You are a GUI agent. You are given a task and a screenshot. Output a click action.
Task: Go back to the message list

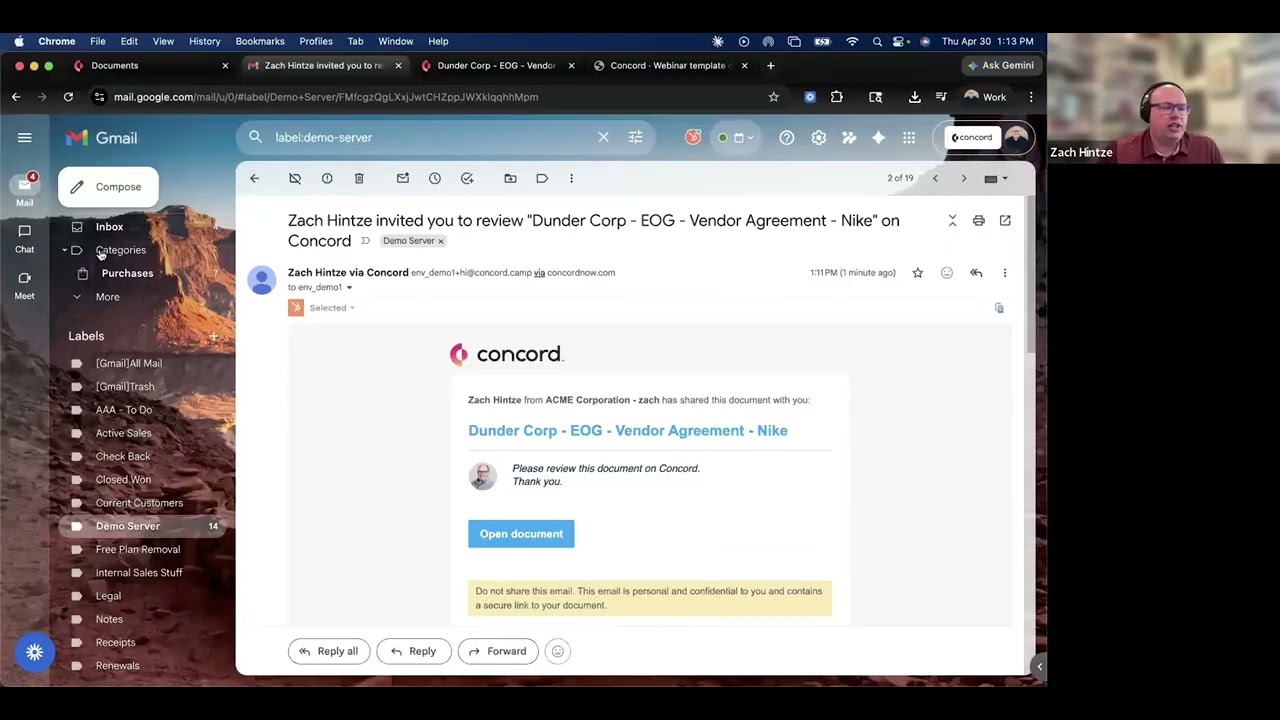[254, 178]
